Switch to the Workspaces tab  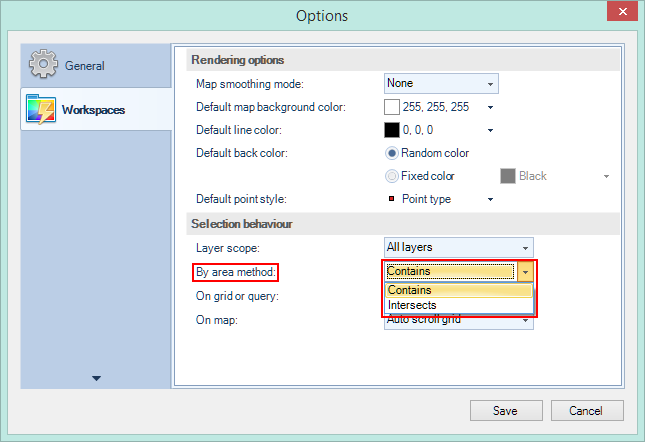pyautogui.click(x=95, y=109)
